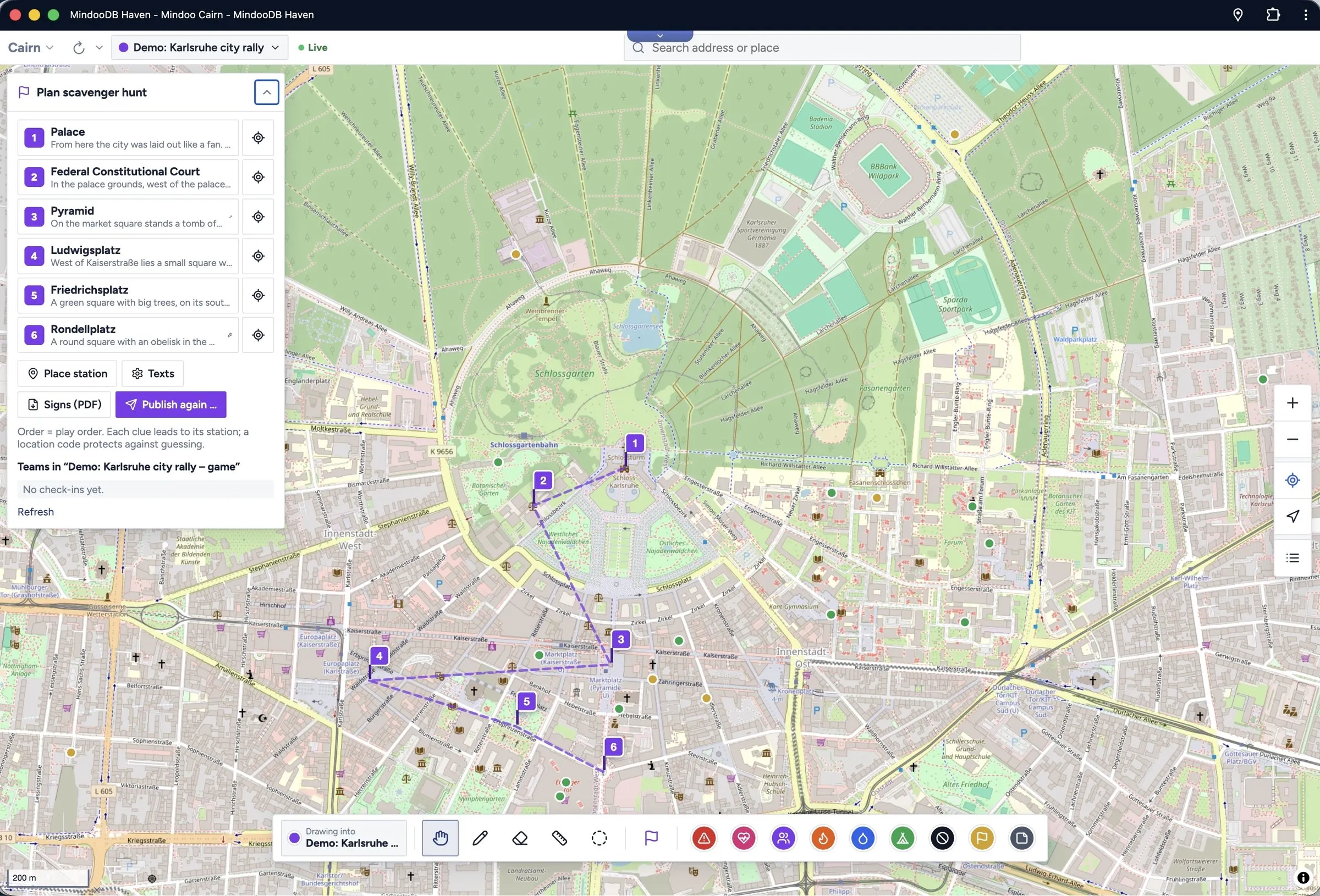Screen dimensions: 1320x896
Task: Click station 1 marker on the map
Action: [635, 443]
